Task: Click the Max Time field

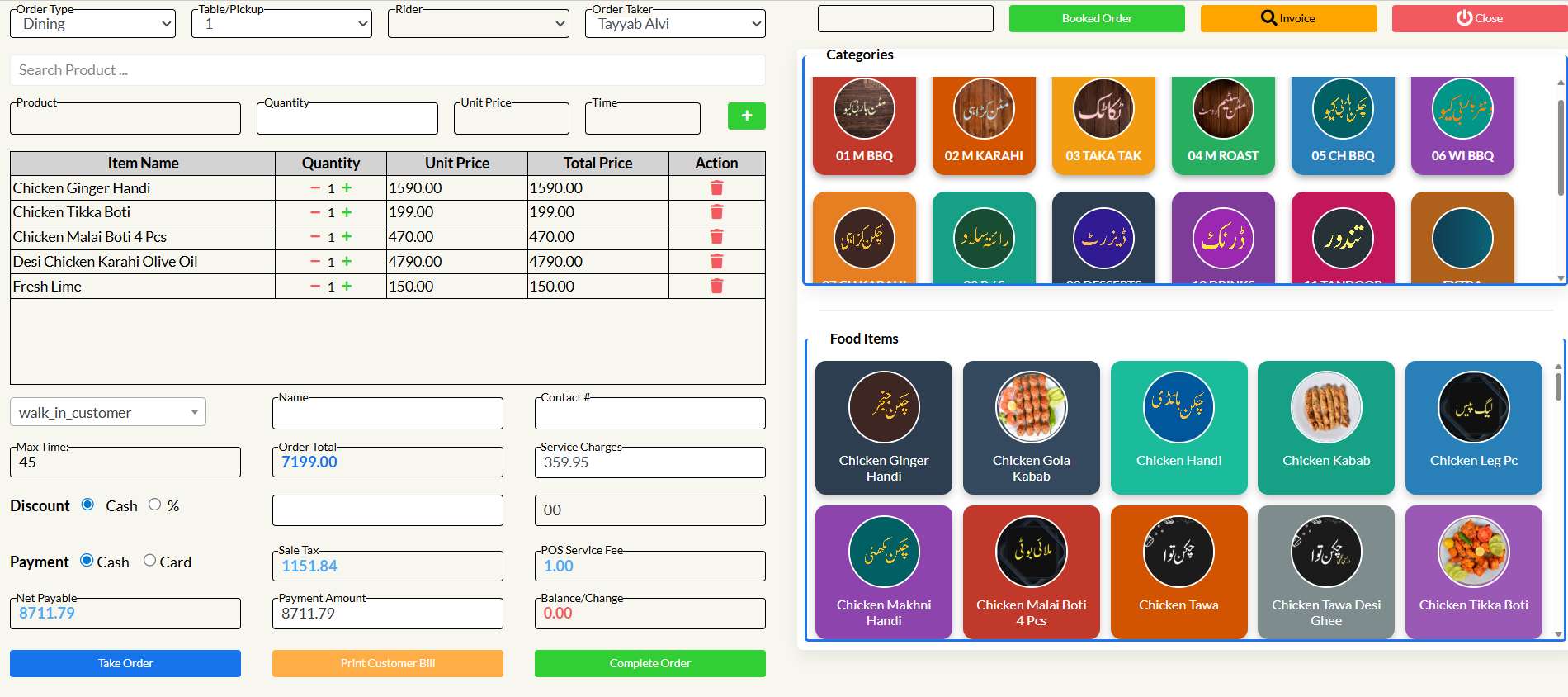Action: [125, 462]
